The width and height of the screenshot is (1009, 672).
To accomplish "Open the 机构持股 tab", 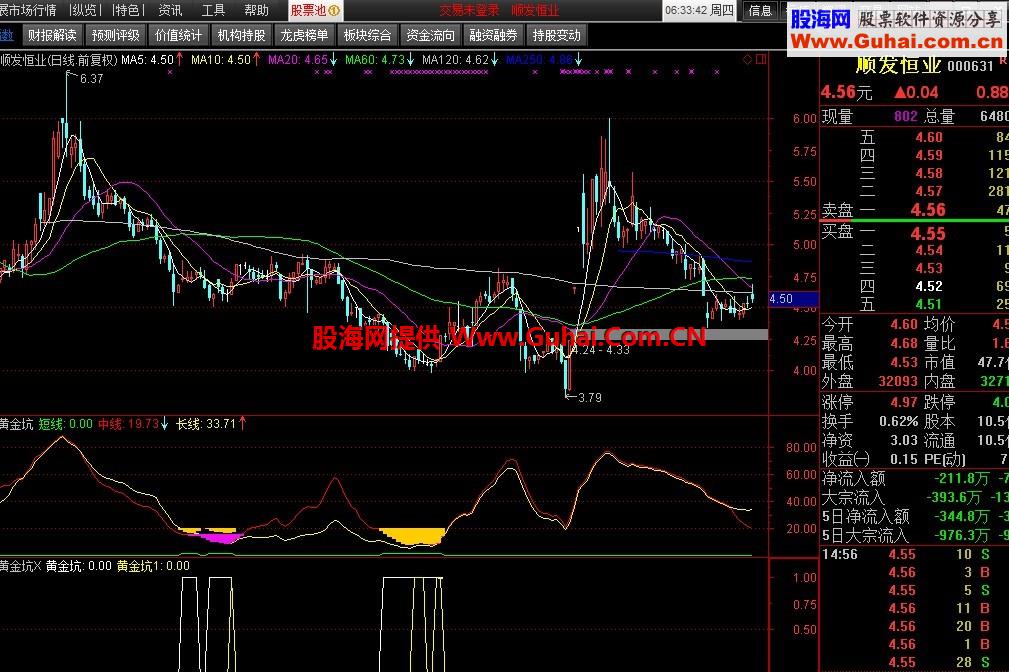I will tap(241, 35).
